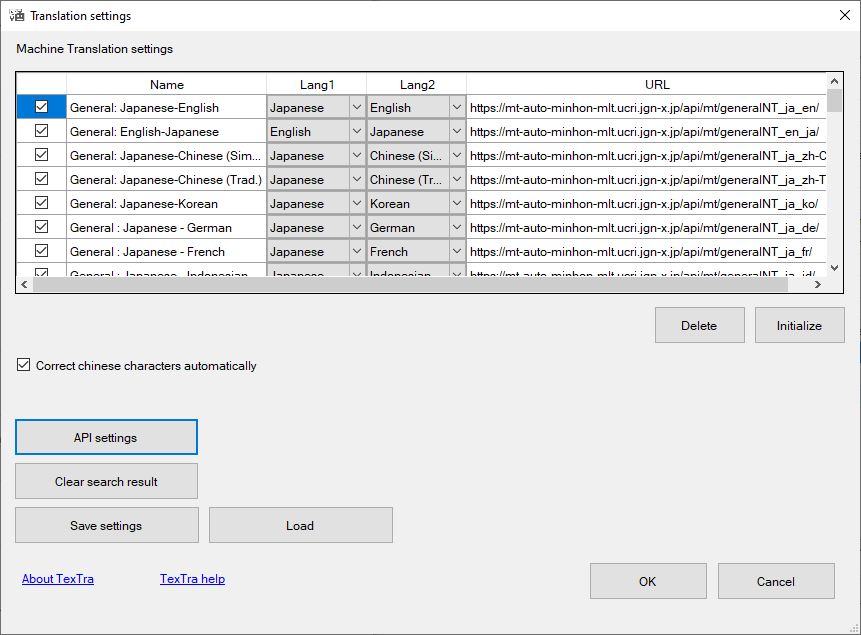Viewport: 861px width, 635px height.
Task: Click the URL cell ending generalNT_ja_fr/
Action: (646, 251)
